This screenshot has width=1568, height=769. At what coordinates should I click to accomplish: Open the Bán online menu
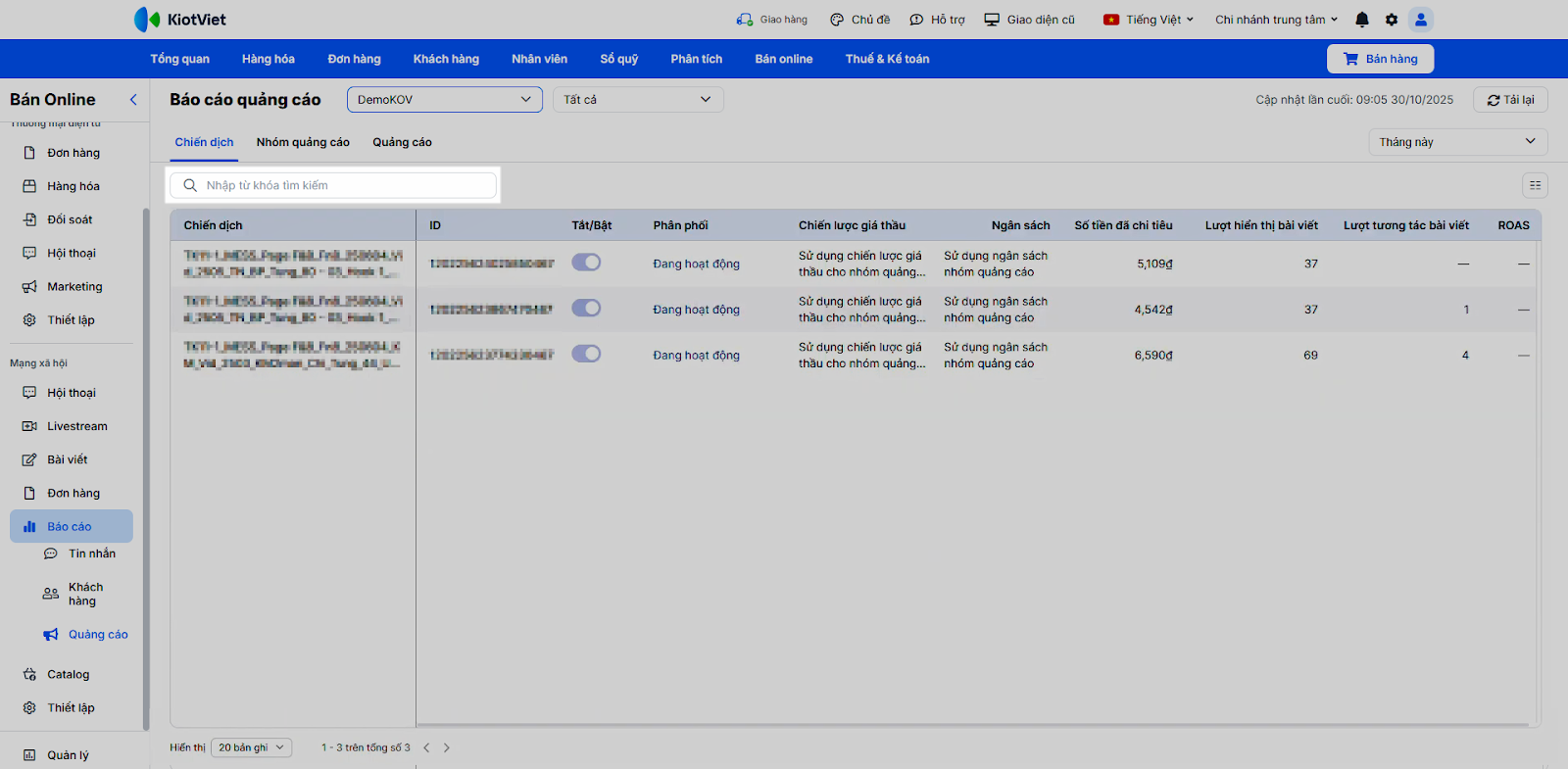(784, 59)
